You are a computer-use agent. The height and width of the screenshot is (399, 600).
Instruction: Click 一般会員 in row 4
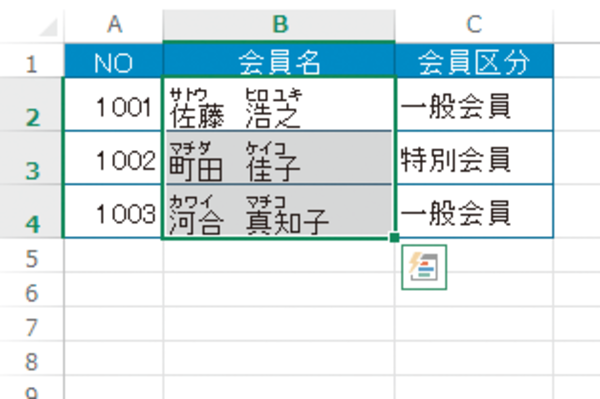tap(474, 212)
